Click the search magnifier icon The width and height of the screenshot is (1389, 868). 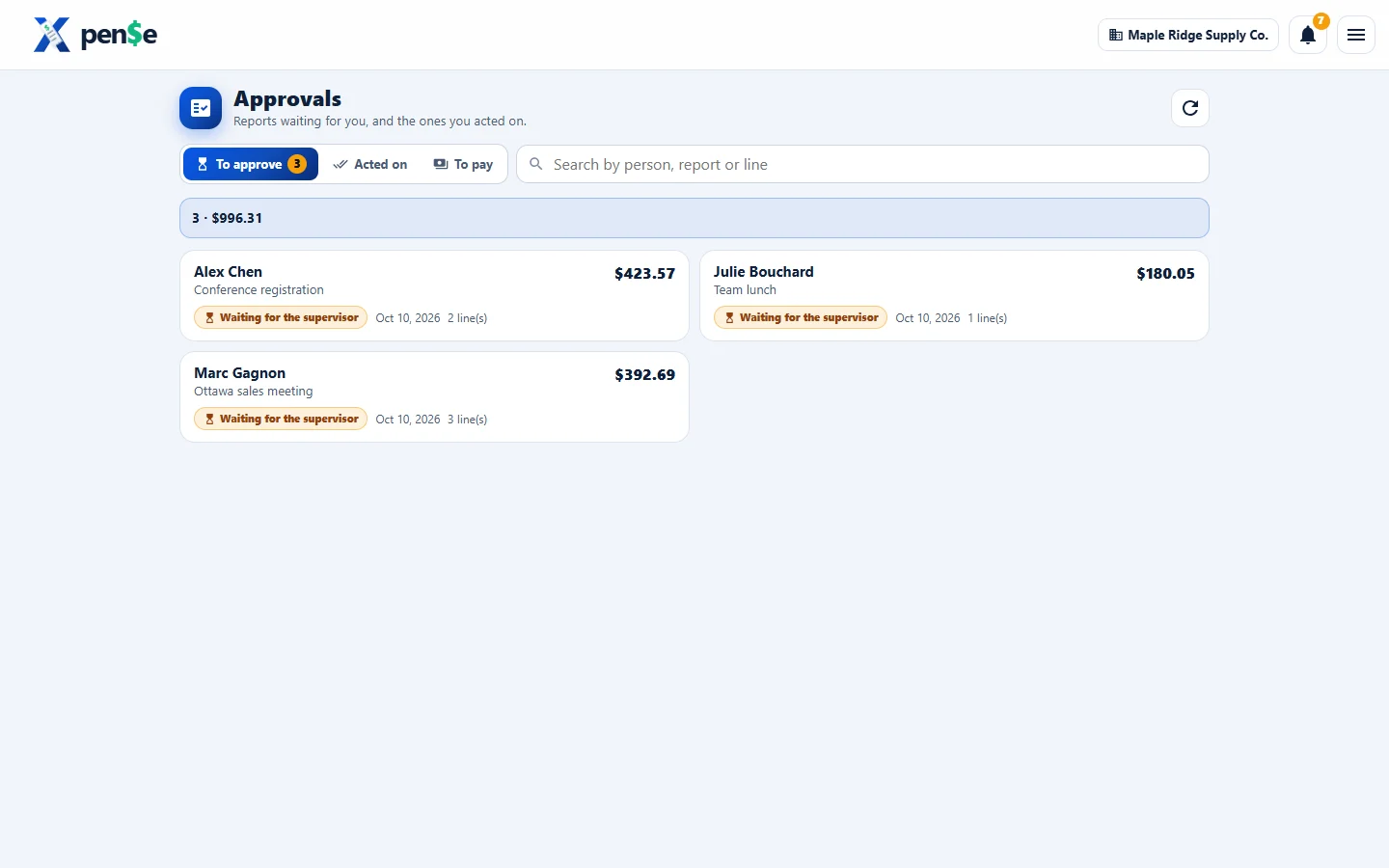pos(536,164)
